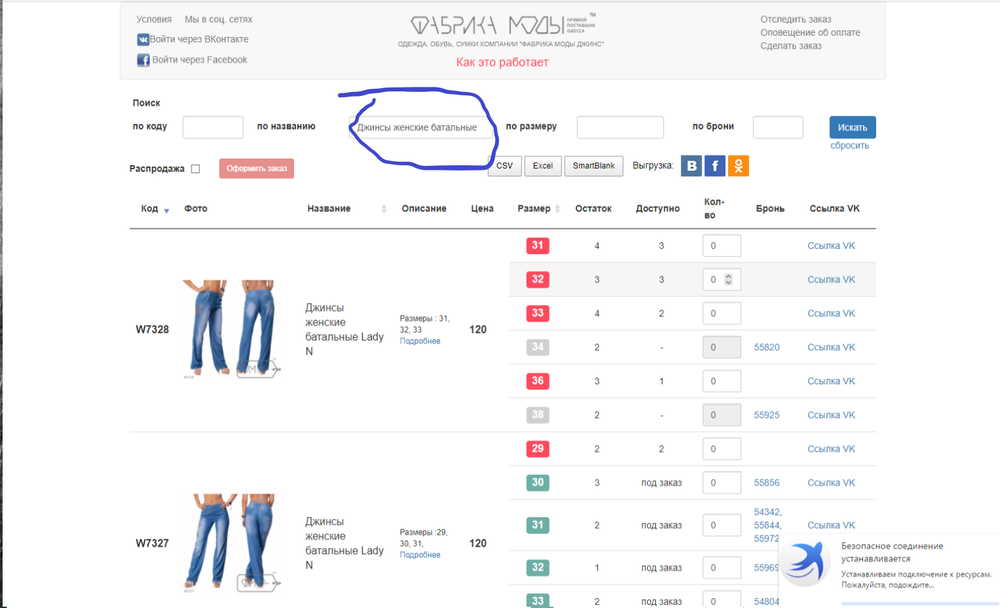The image size is (1000, 608).
Task: Click сбросить to reset search
Action: pos(849,145)
